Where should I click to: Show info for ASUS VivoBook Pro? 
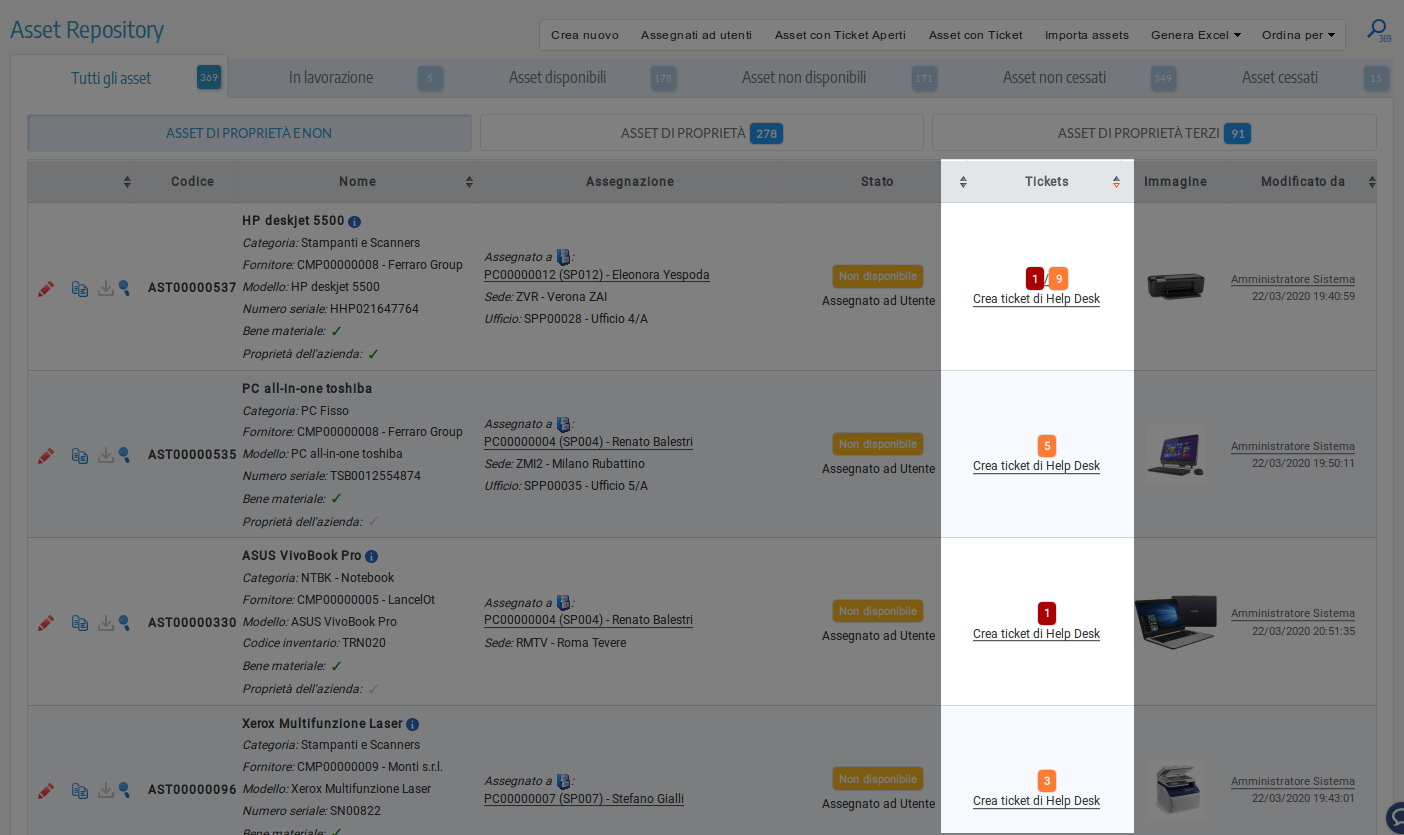point(371,556)
